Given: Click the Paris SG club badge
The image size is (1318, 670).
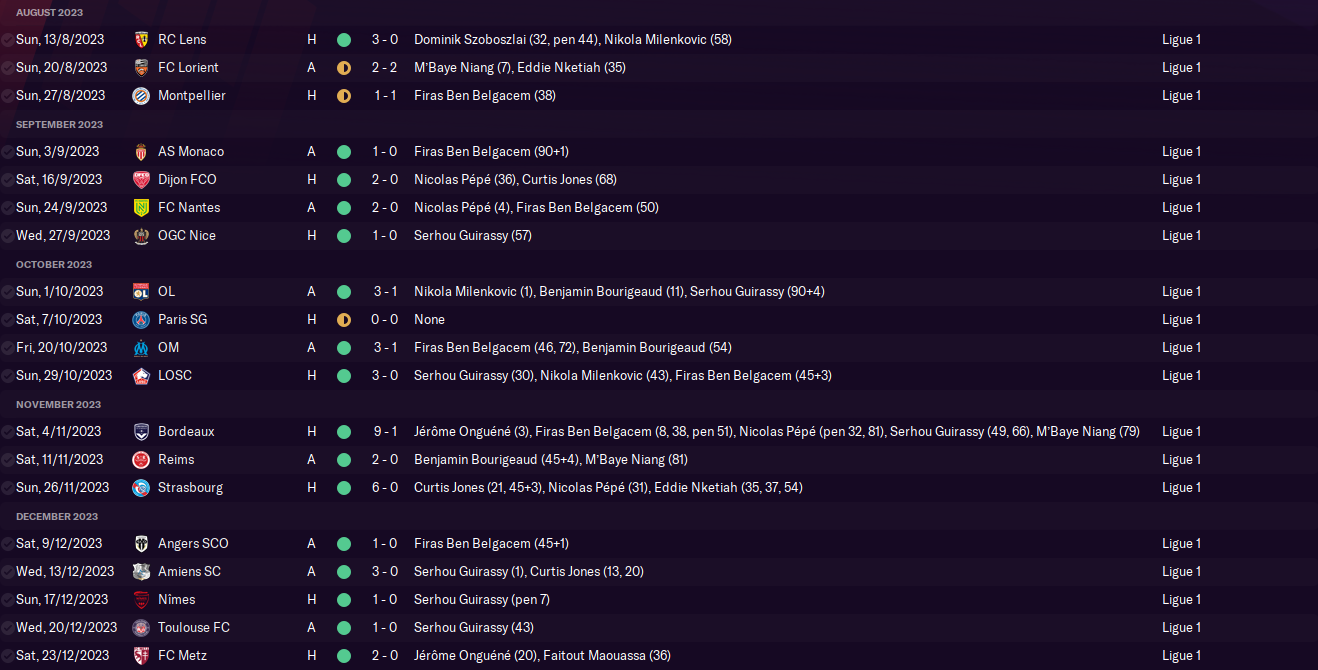Looking at the screenshot, I should pyautogui.click(x=141, y=320).
